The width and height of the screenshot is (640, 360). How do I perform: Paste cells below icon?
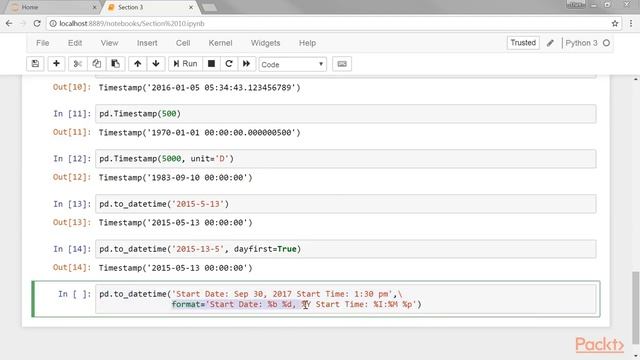tap(116, 64)
